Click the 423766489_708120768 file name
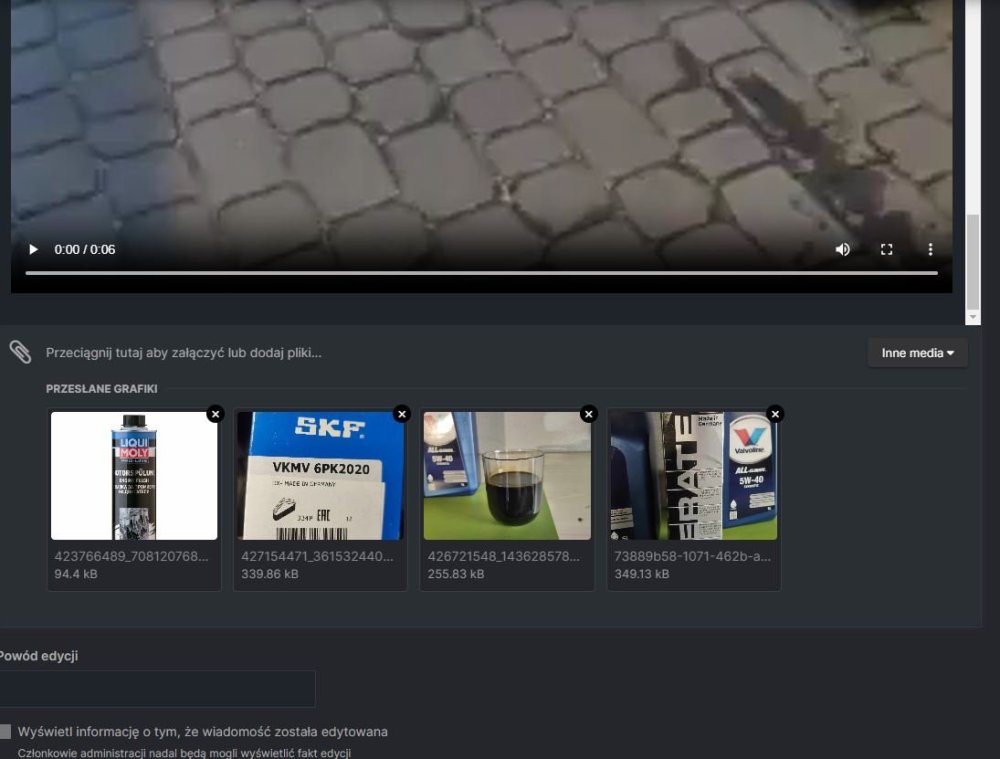Screen dimensions: 1000x759 pos(131,556)
